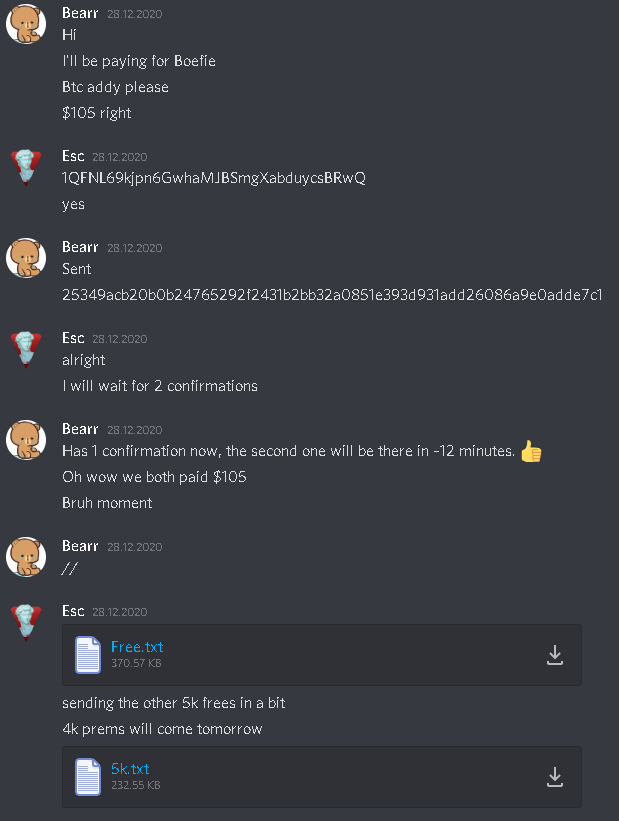619x821 pixels.
Task: Click timestamp beside Esc above Free.txt
Action: point(119,612)
